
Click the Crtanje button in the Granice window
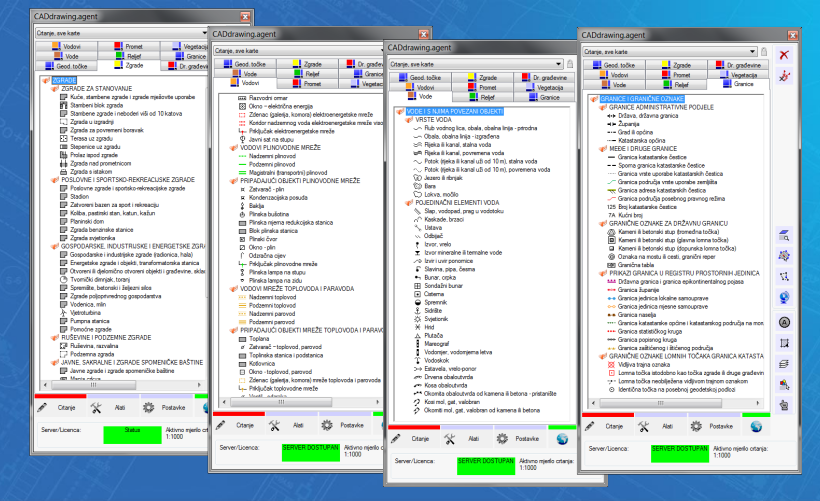(x=608, y=427)
